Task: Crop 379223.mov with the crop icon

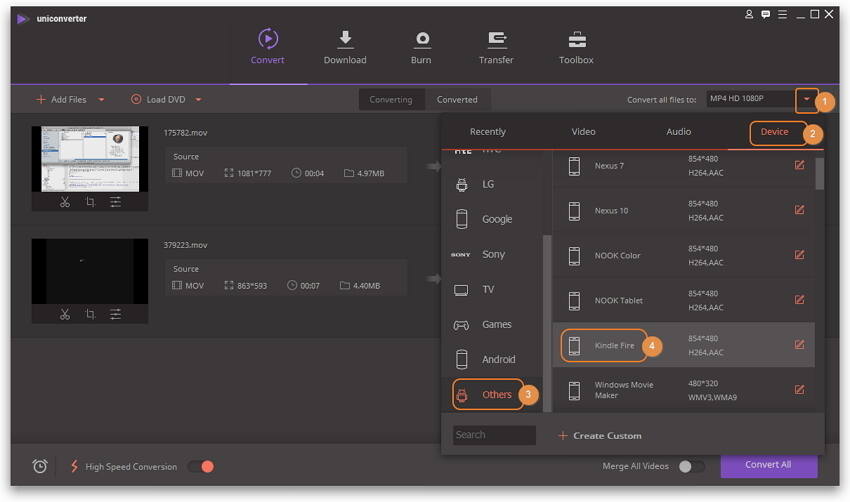Action: click(91, 314)
